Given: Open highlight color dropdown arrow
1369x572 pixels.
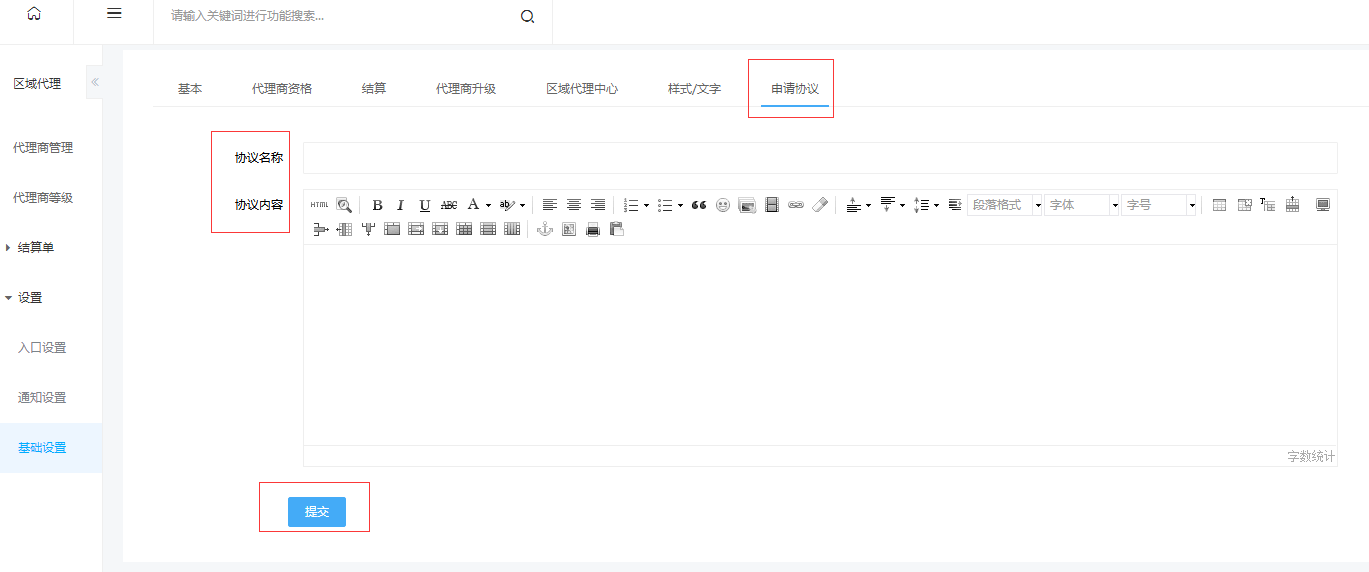Looking at the screenshot, I should (x=522, y=205).
